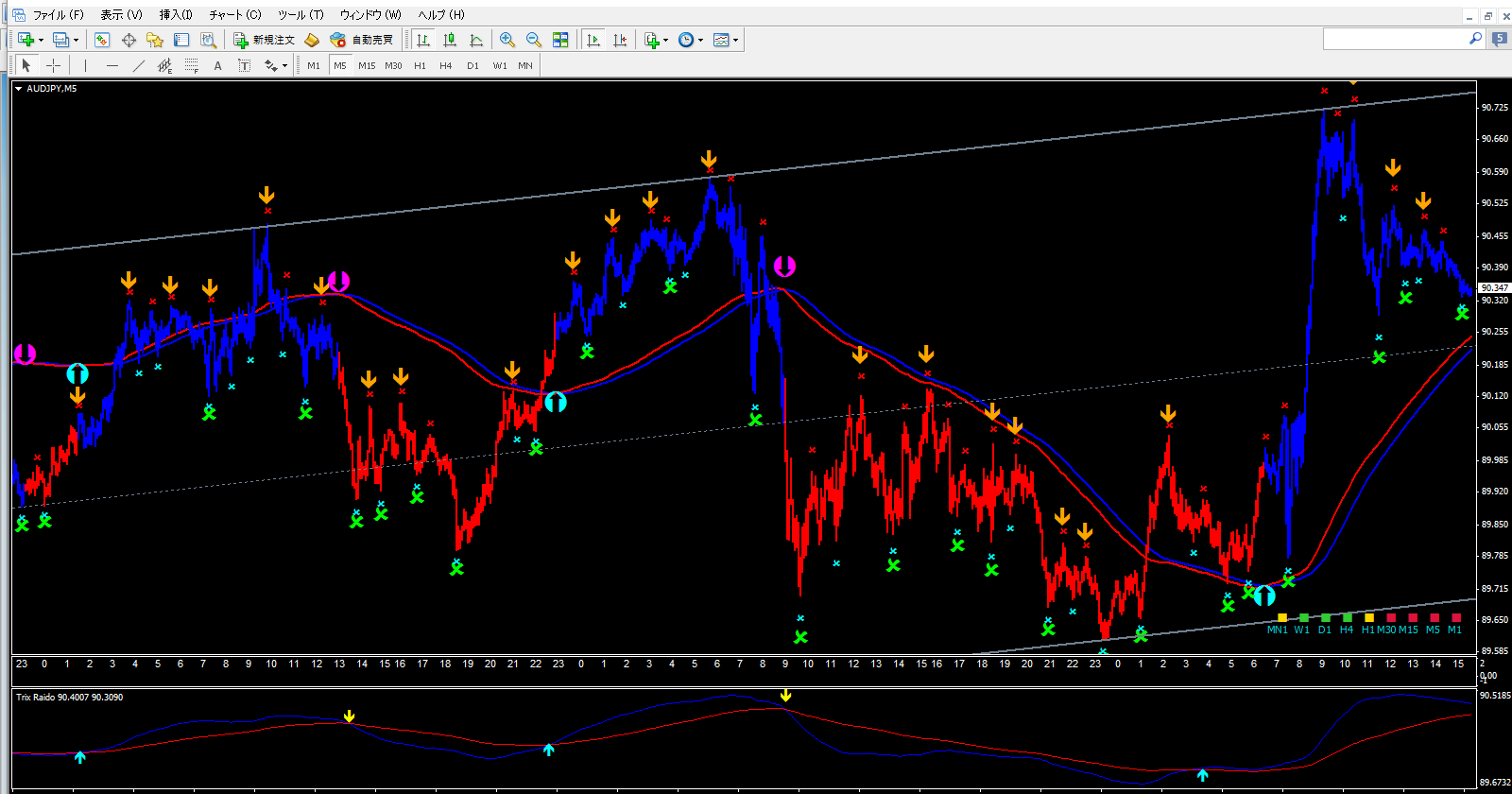Zoom in on the chart
Screen dimensions: 1512x794
[x=507, y=40]
